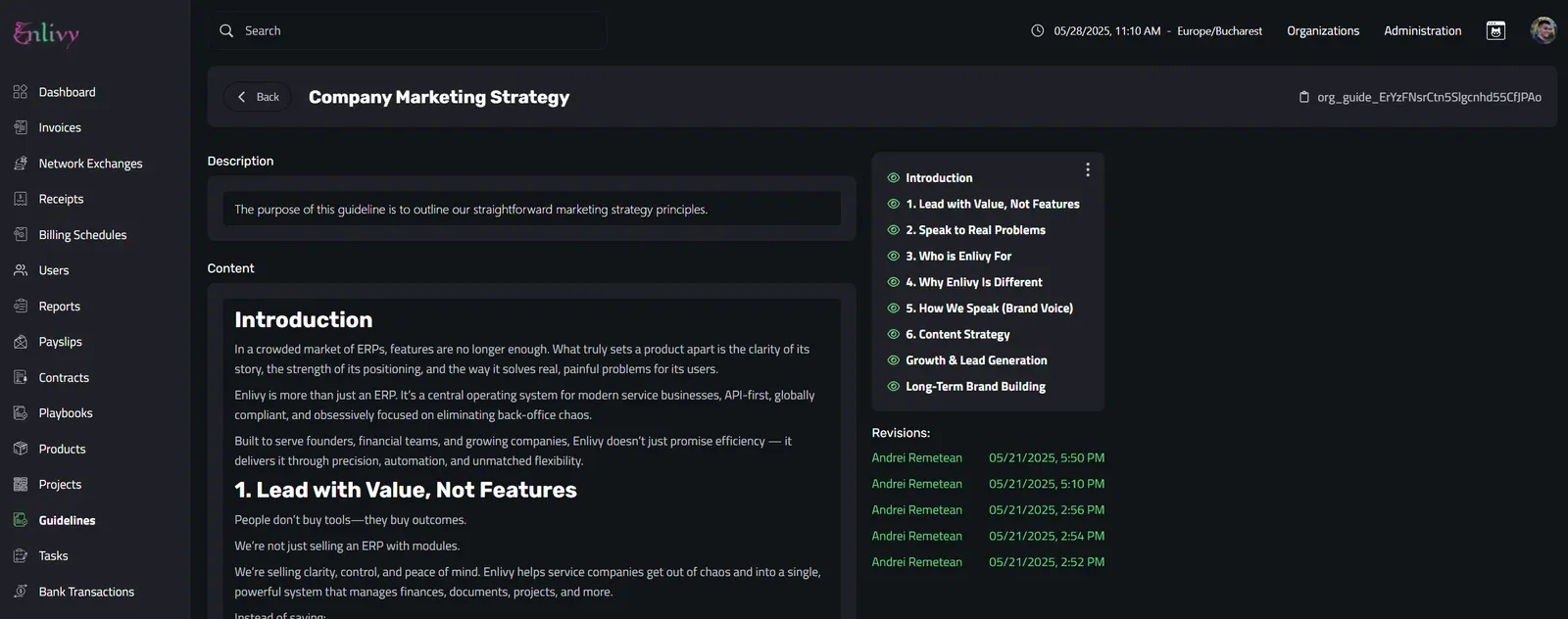Toggle eye for Why Enlivy Is Different

click(x=894, y=282)
